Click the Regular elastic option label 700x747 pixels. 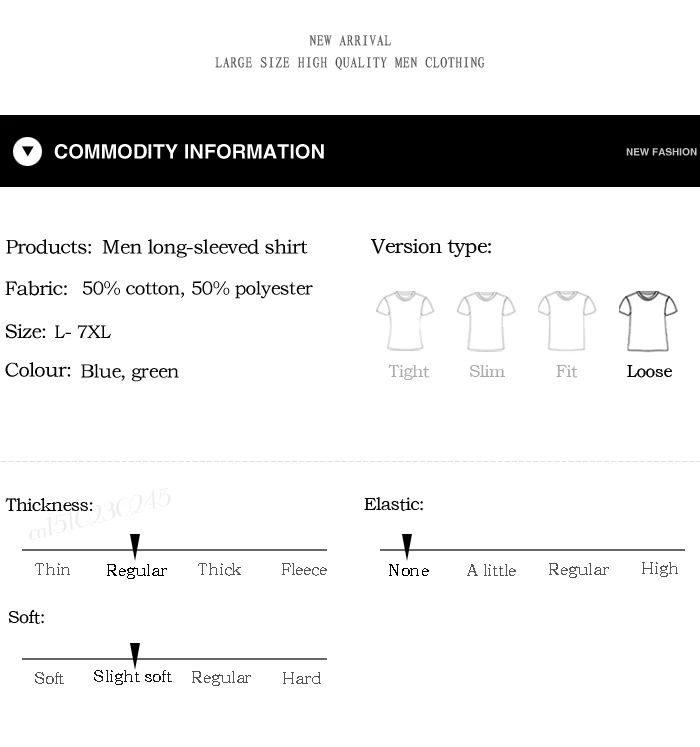pyautogui.click(x=578, y=570)
